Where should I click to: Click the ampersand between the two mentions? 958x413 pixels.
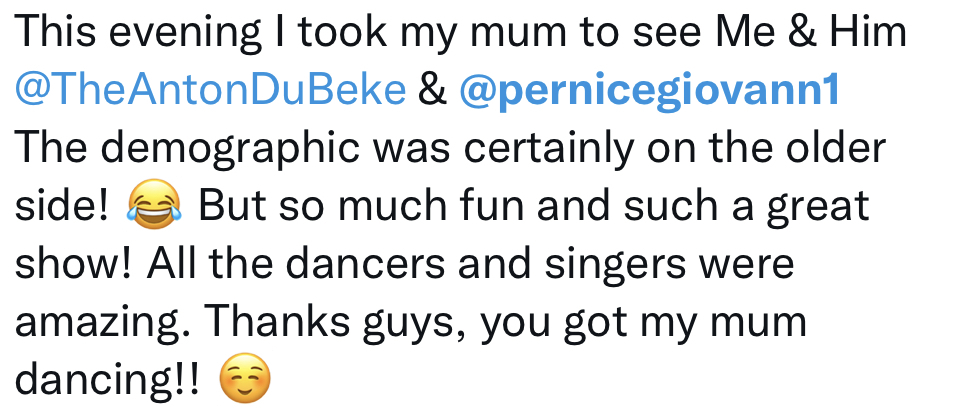pos(433,90)
